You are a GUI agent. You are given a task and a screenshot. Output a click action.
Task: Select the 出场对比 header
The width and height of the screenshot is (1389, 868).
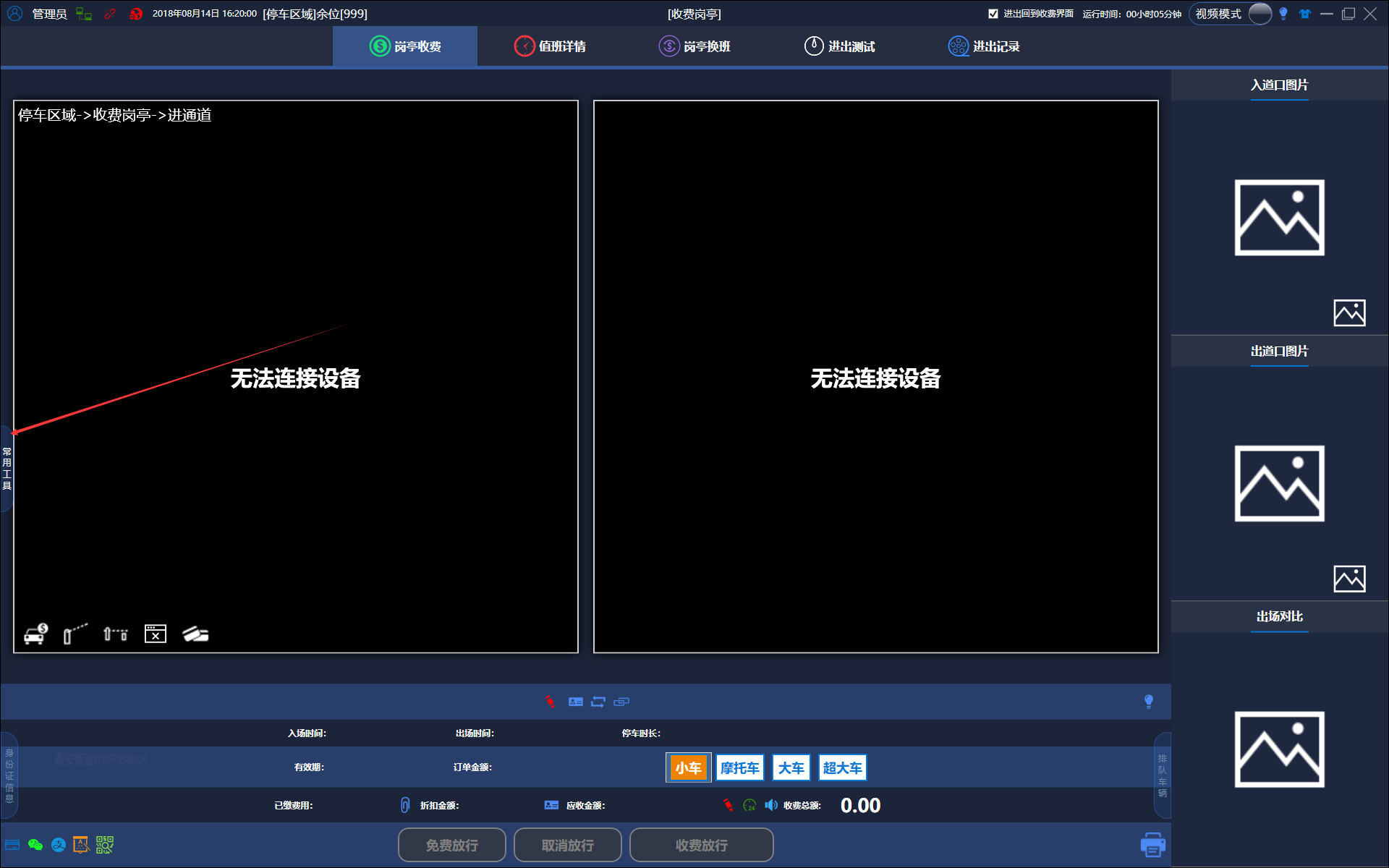pyautogui.click(x=1280, y=617)
